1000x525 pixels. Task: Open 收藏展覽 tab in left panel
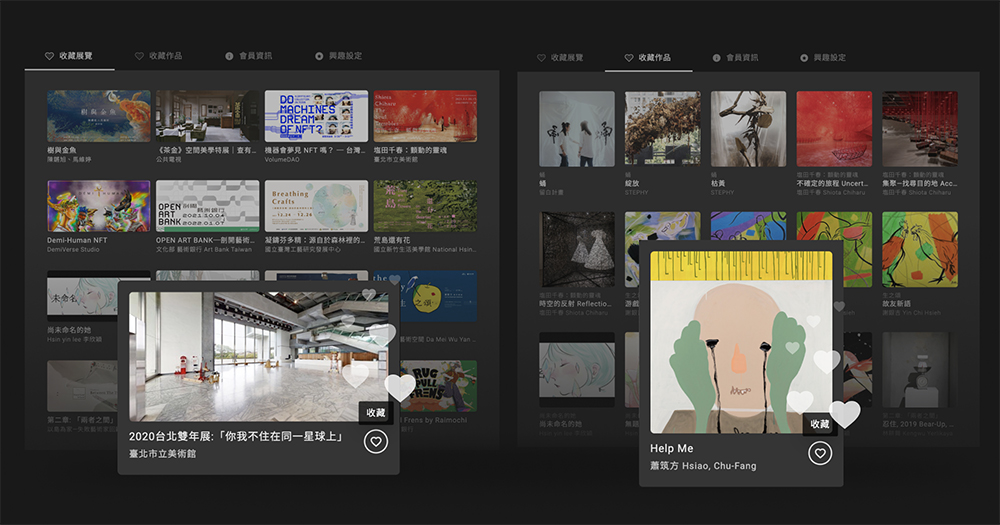coord(69,56)
